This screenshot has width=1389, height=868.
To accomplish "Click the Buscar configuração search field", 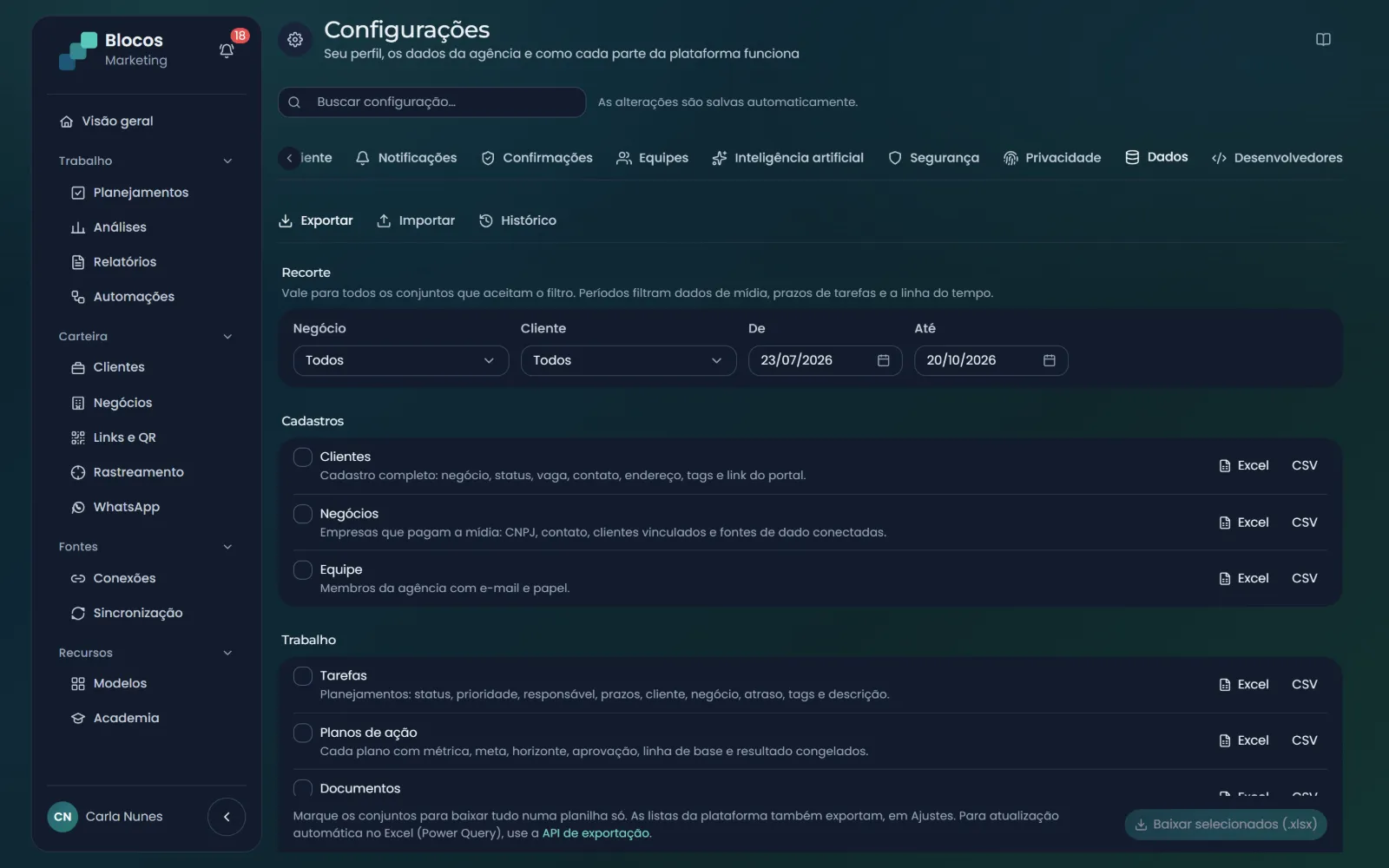I will (x=431, y=102).
